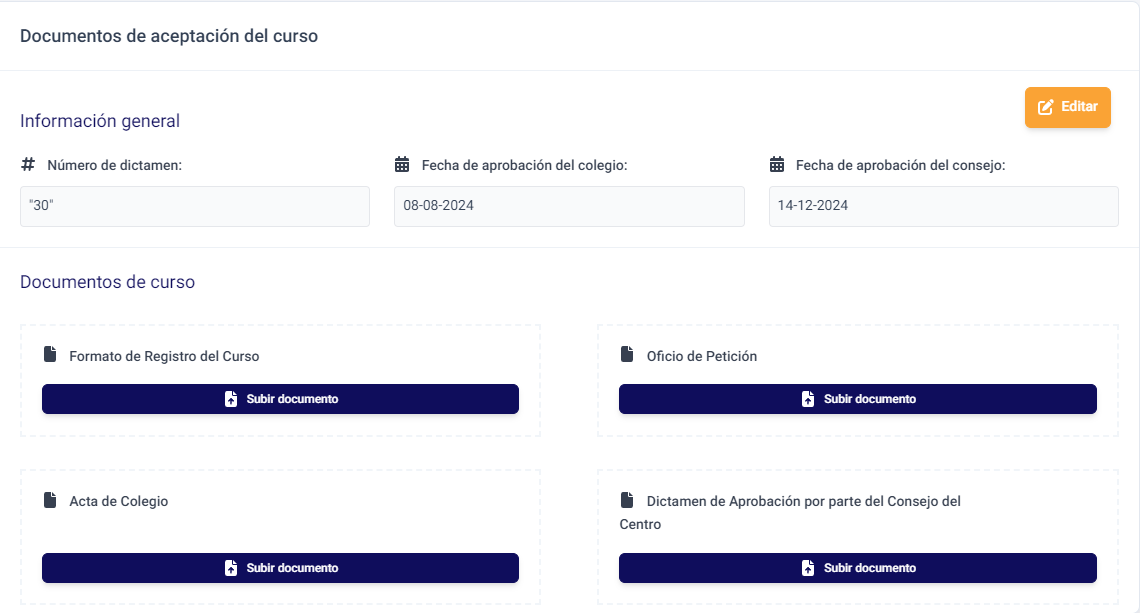Click file icon next to Oficio de Petición
The width and height of the screenshot is (1140, 613).
point(627,355)
